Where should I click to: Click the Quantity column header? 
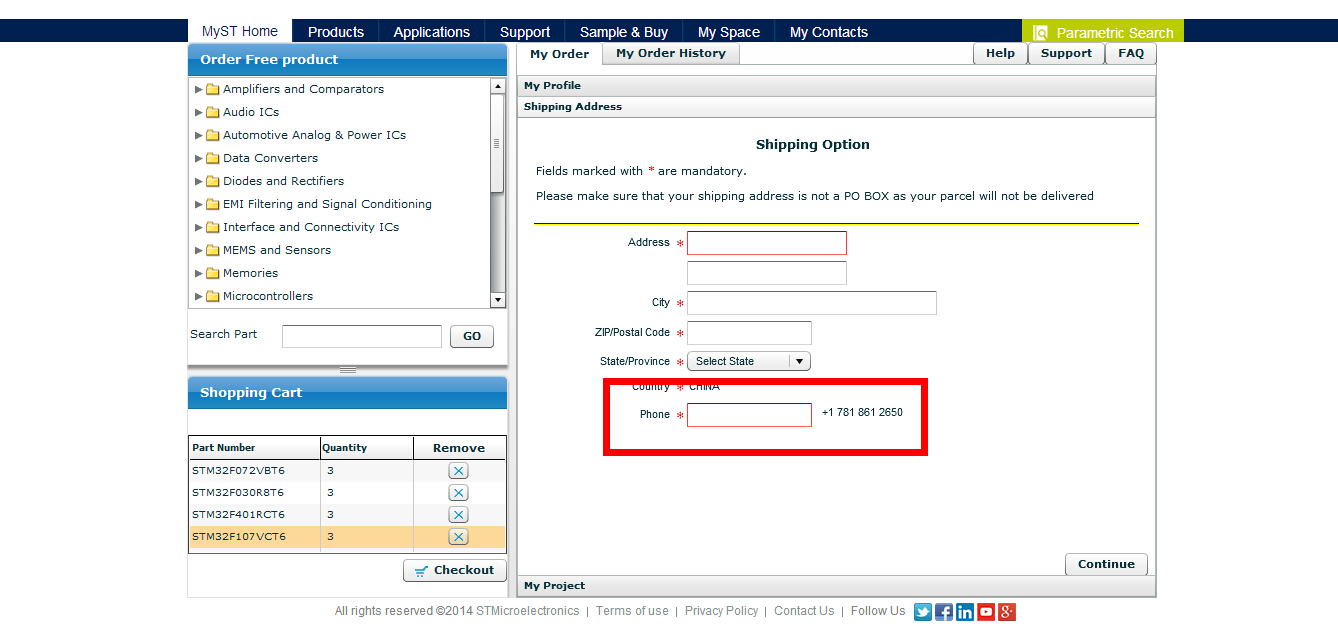click(367, 447)
